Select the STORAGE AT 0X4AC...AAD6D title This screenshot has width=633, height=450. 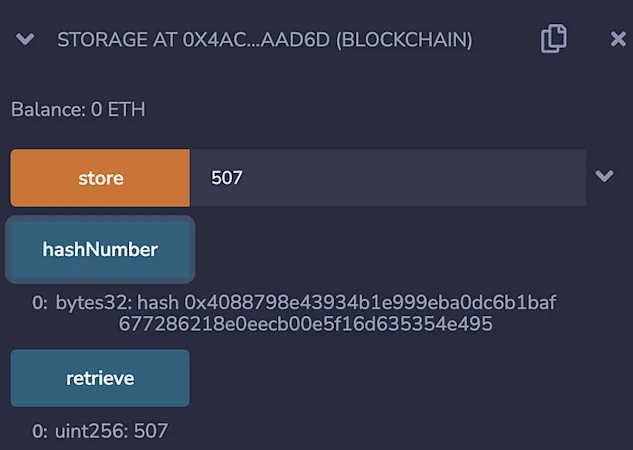click(x=193, y=40)
